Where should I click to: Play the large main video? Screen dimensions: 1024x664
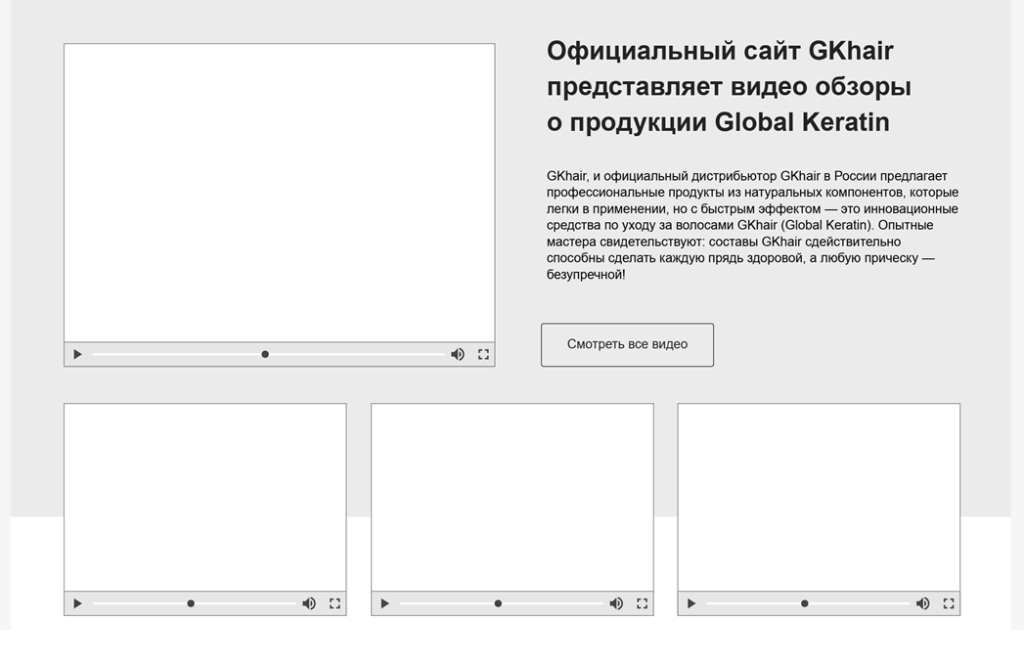tap(77, 354)
